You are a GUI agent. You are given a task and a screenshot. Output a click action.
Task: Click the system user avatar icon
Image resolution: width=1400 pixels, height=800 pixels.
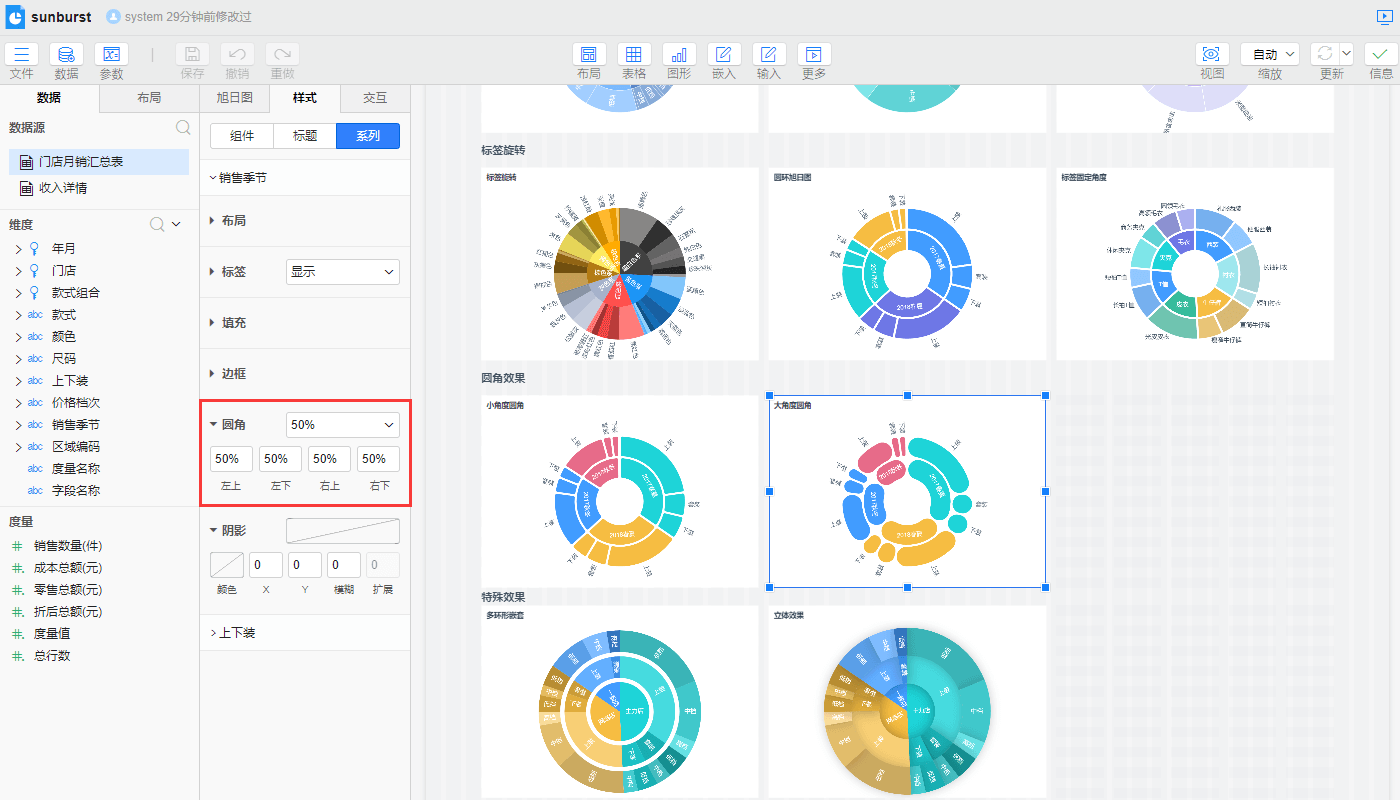click(x=113, y=17)
